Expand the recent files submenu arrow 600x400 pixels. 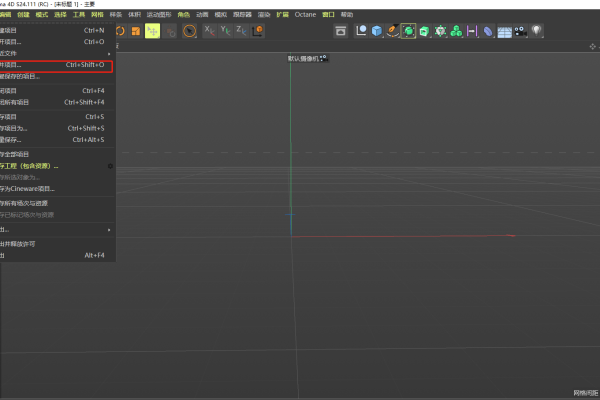pyautogui.click(x=109, y=53)
